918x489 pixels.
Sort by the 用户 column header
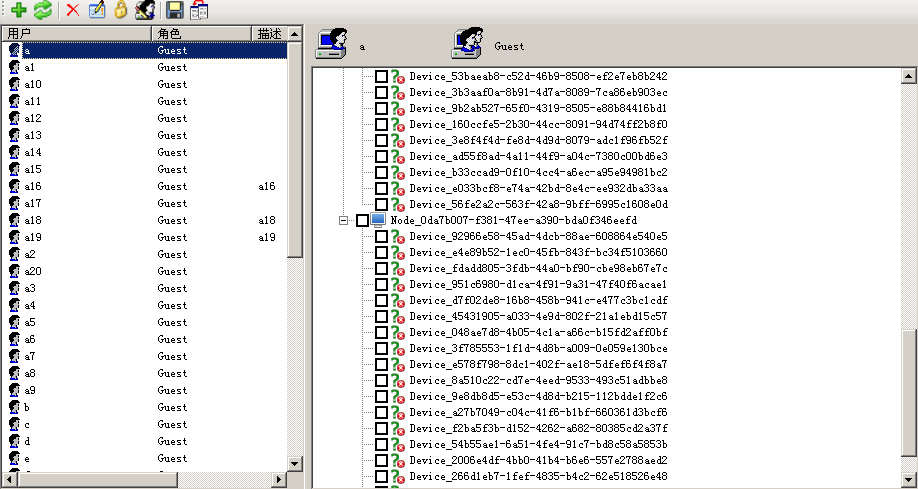tap(75, 34)
